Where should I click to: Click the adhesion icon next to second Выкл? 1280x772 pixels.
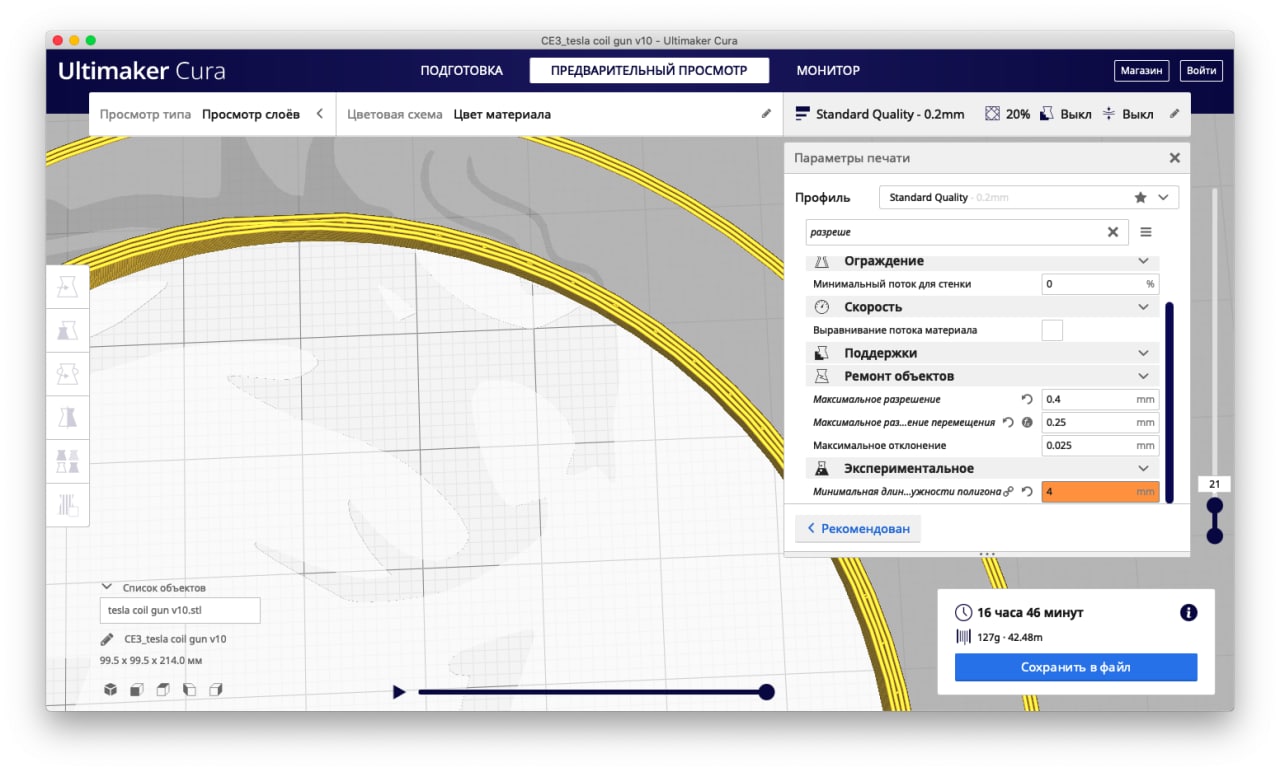[1109, 114]
